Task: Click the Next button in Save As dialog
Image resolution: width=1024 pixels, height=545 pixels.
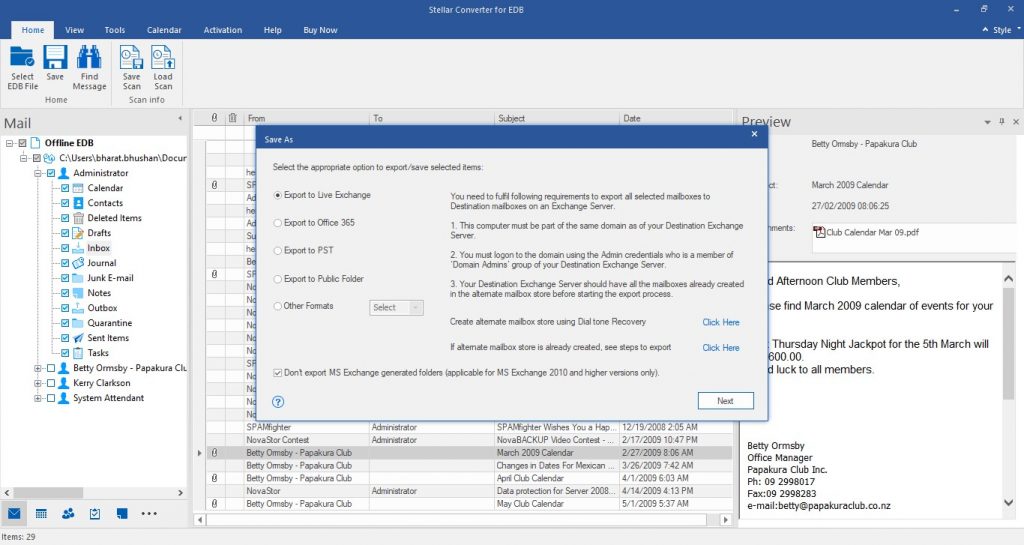Action: click(726, 401)
